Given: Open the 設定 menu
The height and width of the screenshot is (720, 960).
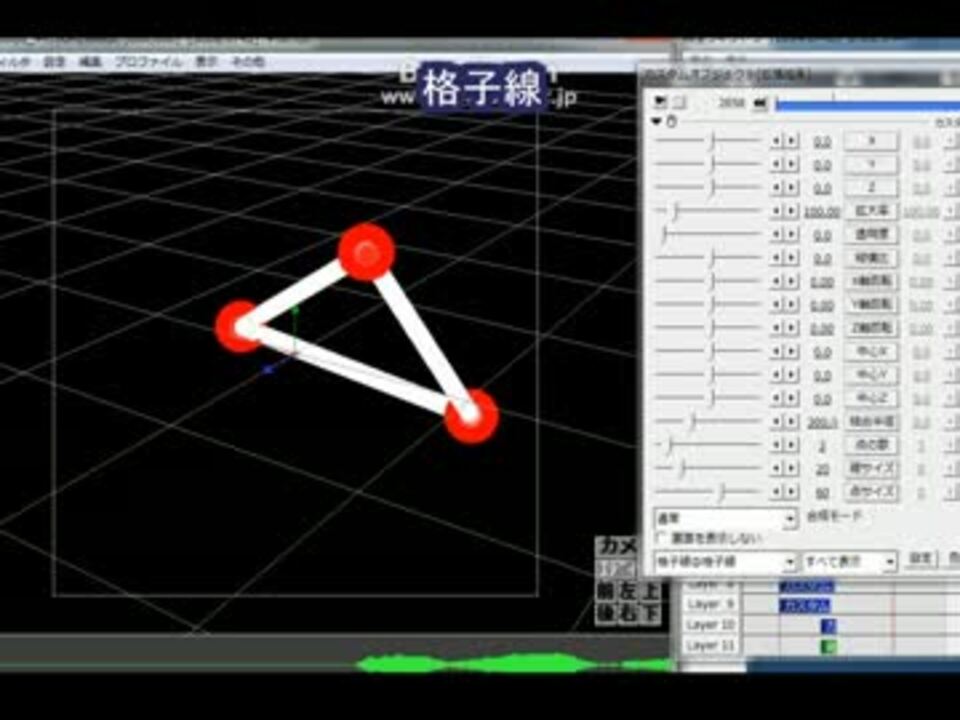Looking at the screenshot, I should (x=54, y=62).
